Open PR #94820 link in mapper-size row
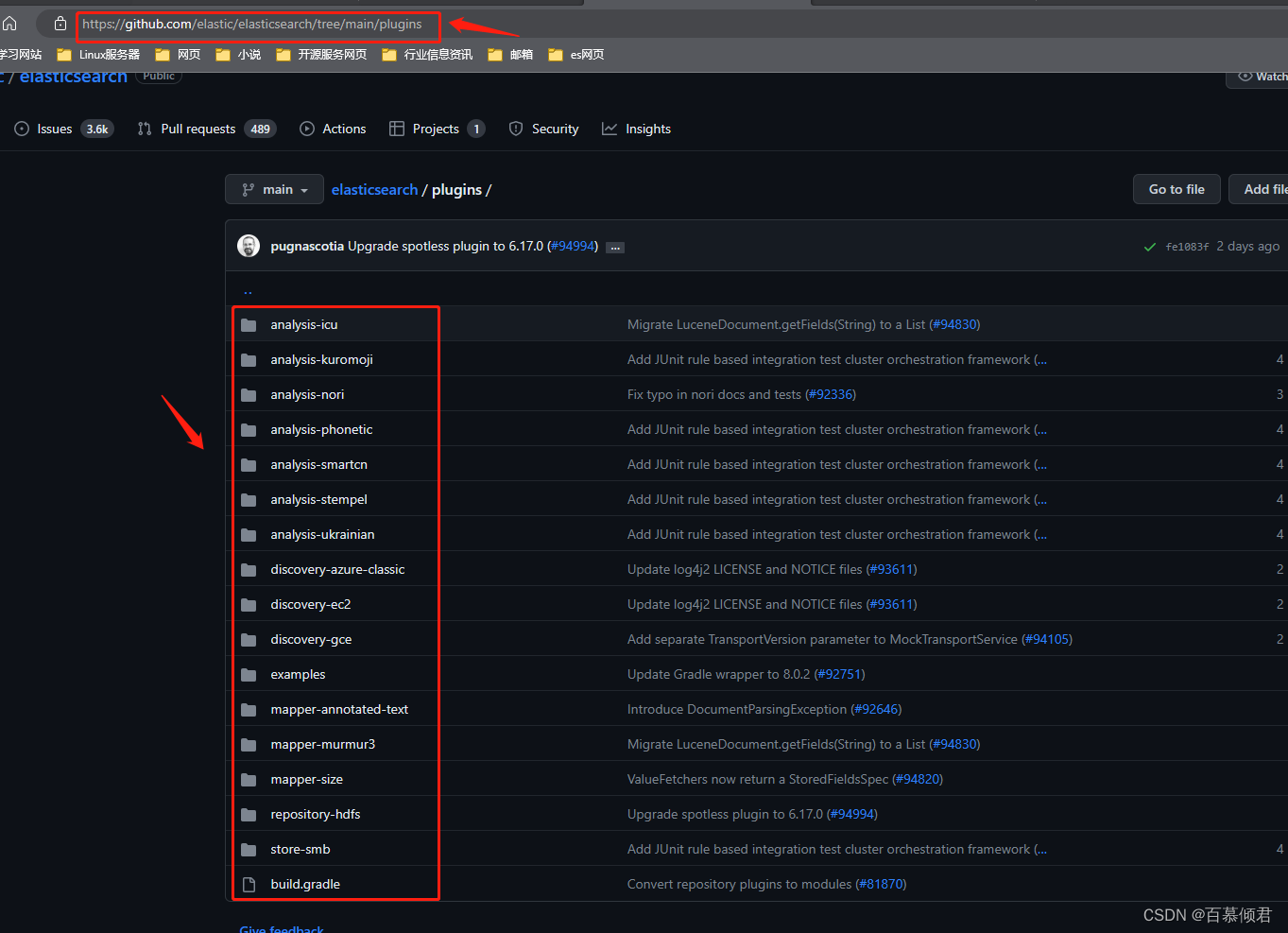The image size is (1288, 933). coord(918,779)
